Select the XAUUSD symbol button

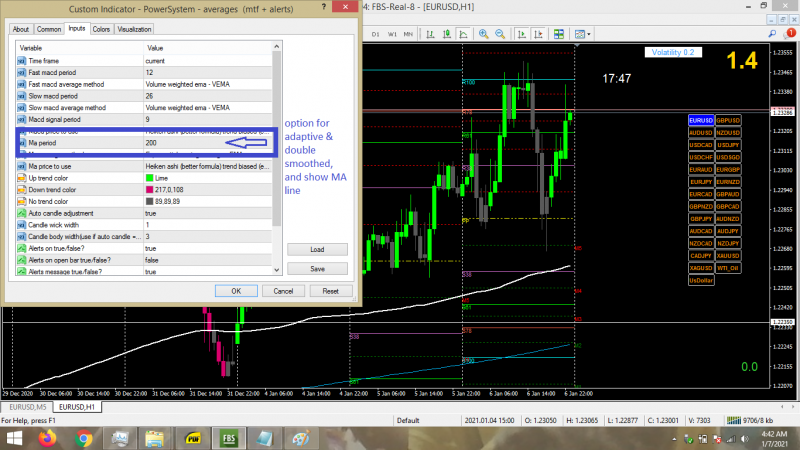pos(728,256)
